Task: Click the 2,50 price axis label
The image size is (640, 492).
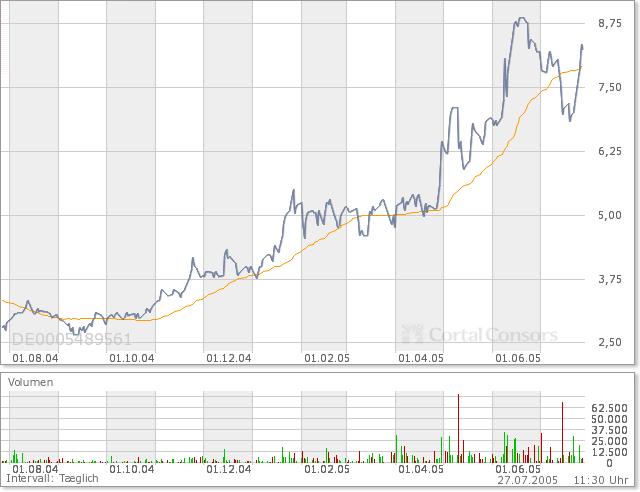Action: tap(610, 342)
